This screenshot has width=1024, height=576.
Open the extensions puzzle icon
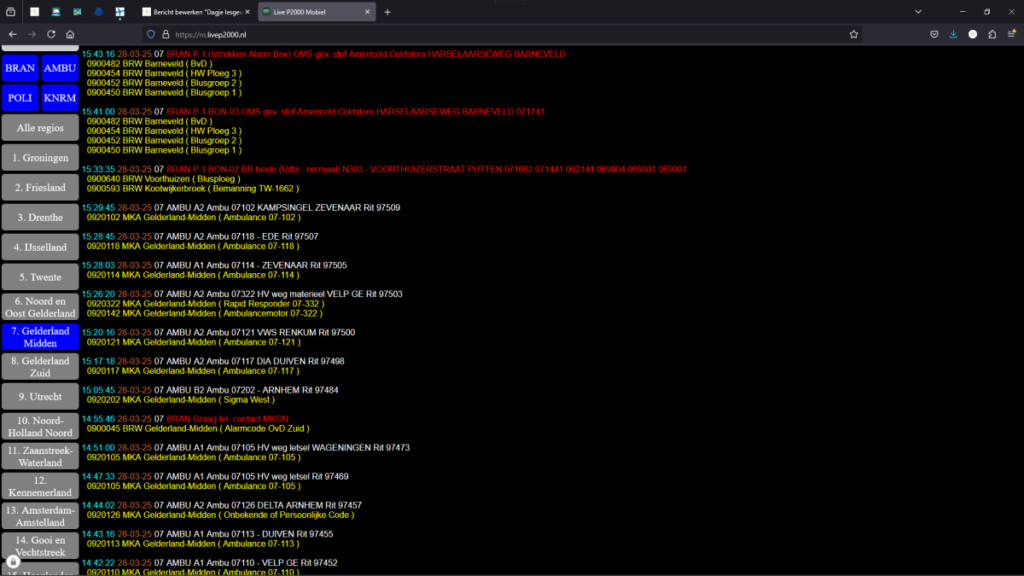click(991, 33)
